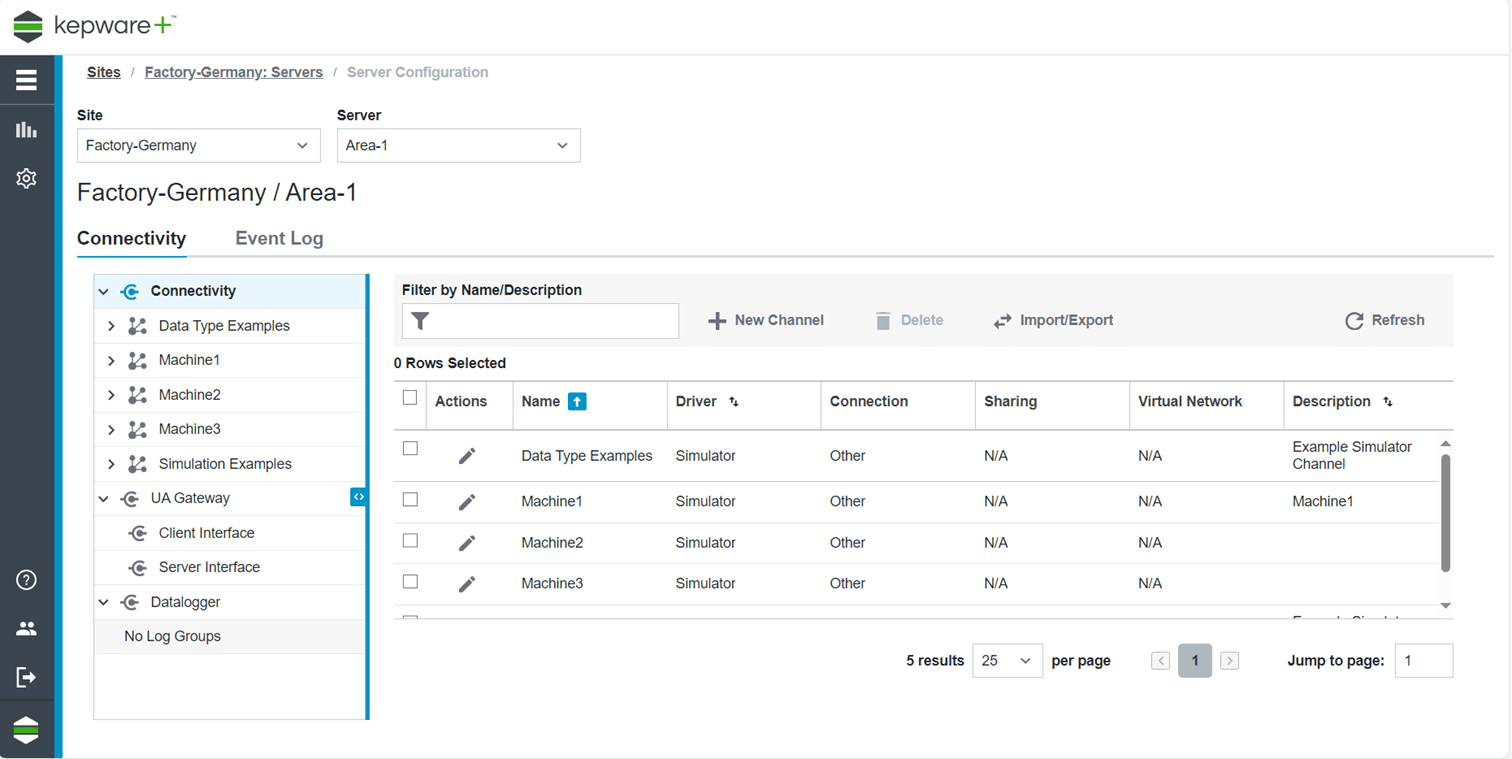Click the Driver column sort icon
The width and height of the screenshot is (1512, 759).
pyautogui.click(x=734, y=402)
